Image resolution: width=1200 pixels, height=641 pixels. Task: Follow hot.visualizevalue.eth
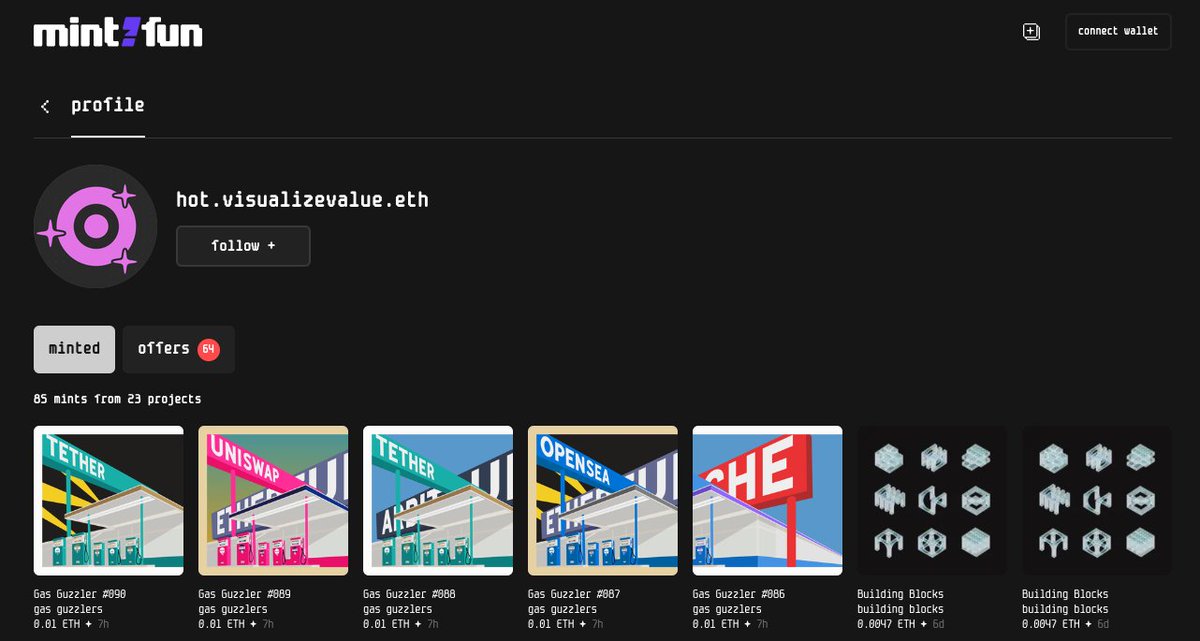point(243,246)
